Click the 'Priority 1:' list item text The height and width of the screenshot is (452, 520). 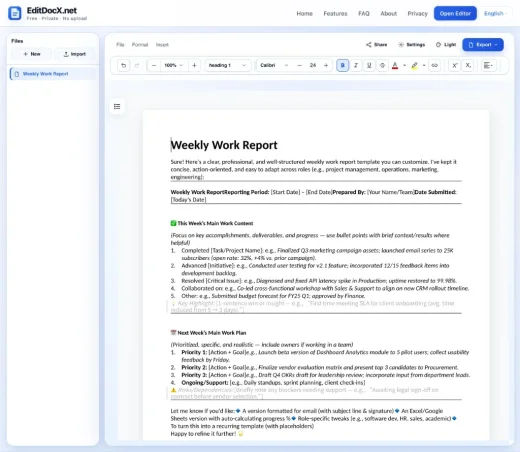pyautogui.click(x=194, y=352)
